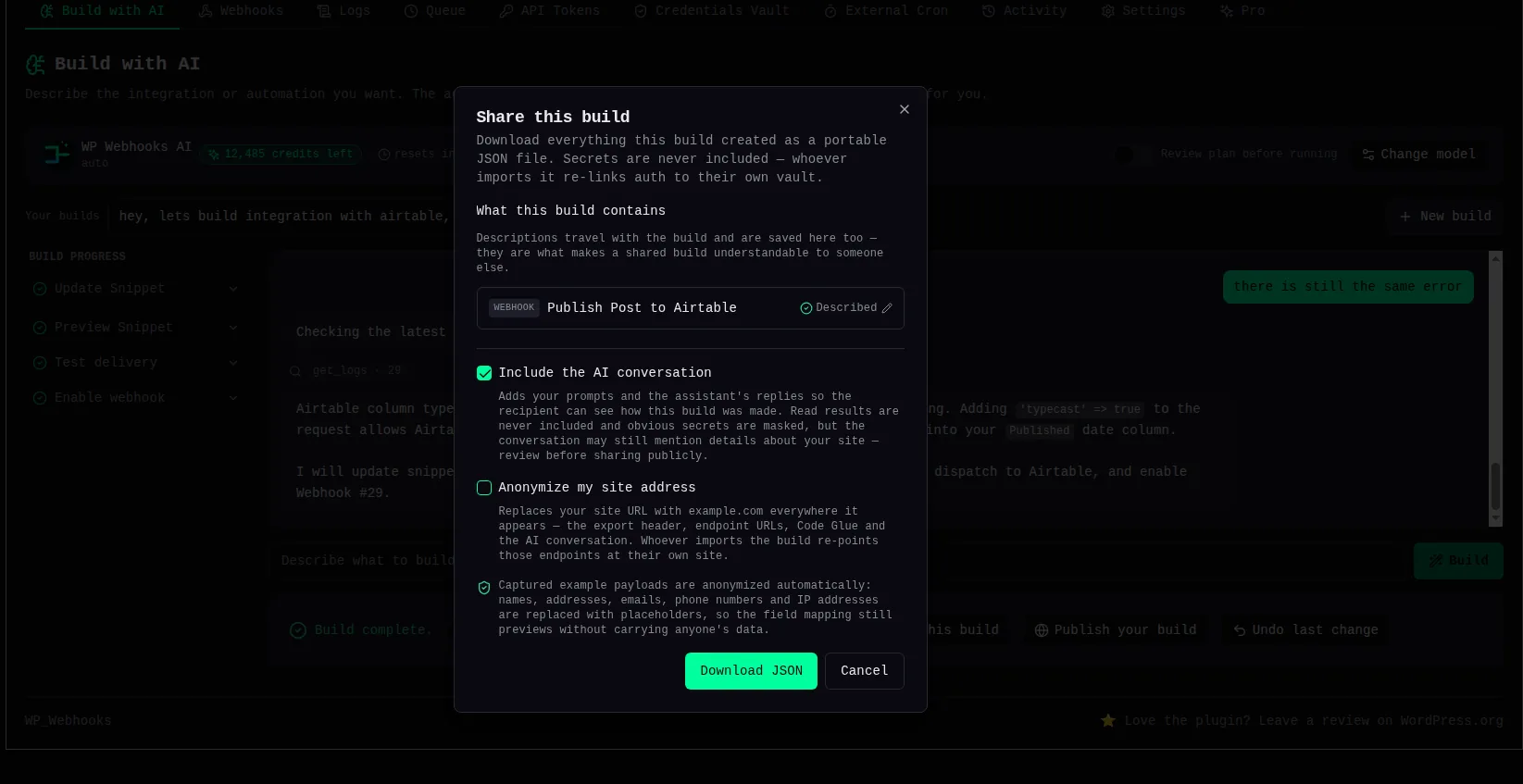
Task: Click the Build with AI heading icon
Action: 35,65
